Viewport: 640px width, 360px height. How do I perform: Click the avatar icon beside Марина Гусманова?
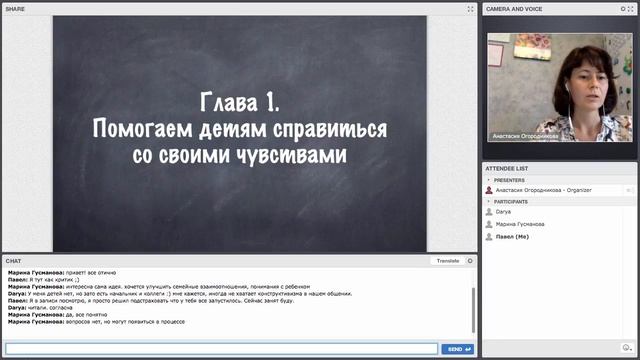(x=489, y=224)
